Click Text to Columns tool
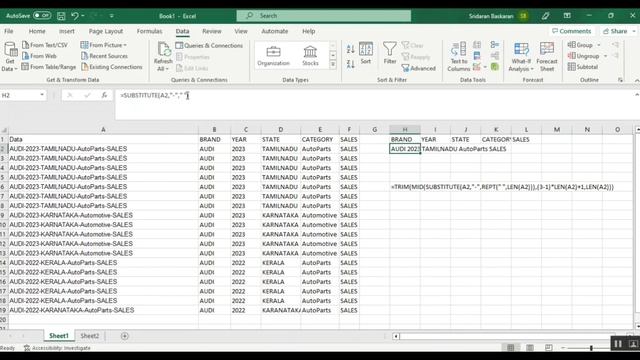 [459, 57]
